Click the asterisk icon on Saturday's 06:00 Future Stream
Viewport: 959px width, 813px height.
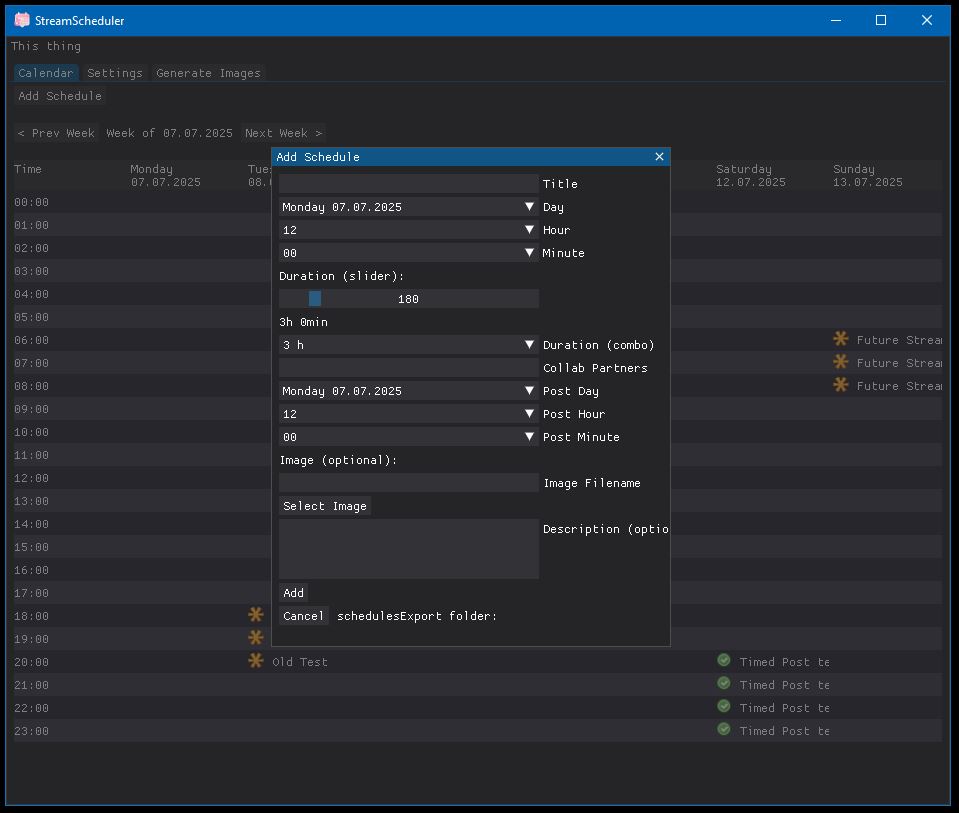(x=840, y=339)
